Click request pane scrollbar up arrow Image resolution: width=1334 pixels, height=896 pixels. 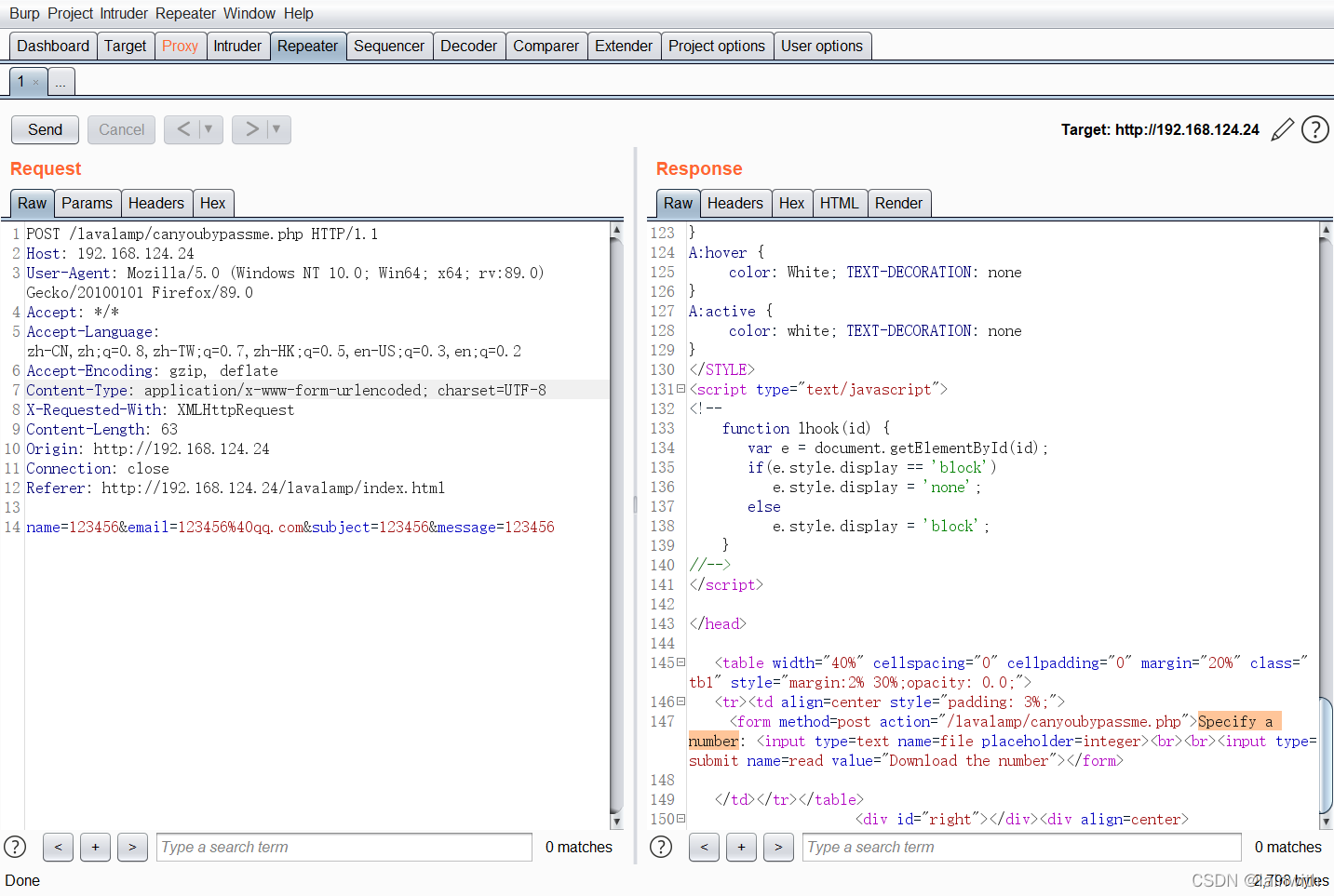[x=616, y=229]
